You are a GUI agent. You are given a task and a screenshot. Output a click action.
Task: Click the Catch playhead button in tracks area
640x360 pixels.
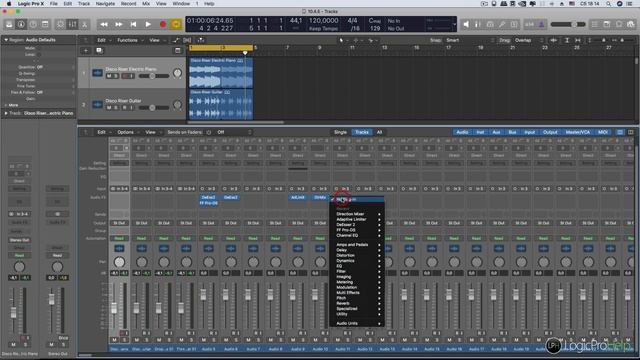pos(201,40)
